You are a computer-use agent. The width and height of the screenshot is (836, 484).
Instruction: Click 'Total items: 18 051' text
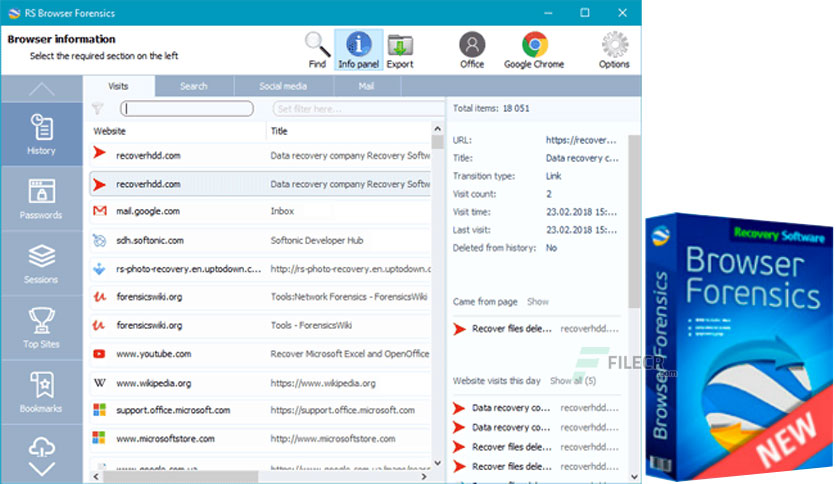491,108
